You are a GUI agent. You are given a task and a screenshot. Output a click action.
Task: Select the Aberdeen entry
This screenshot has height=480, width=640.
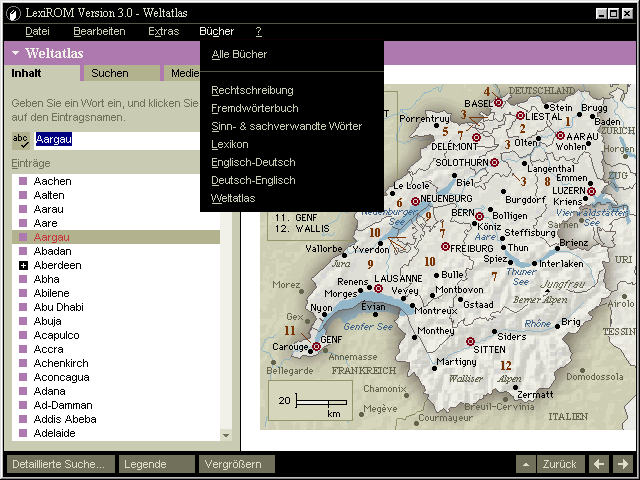[58, 265]
